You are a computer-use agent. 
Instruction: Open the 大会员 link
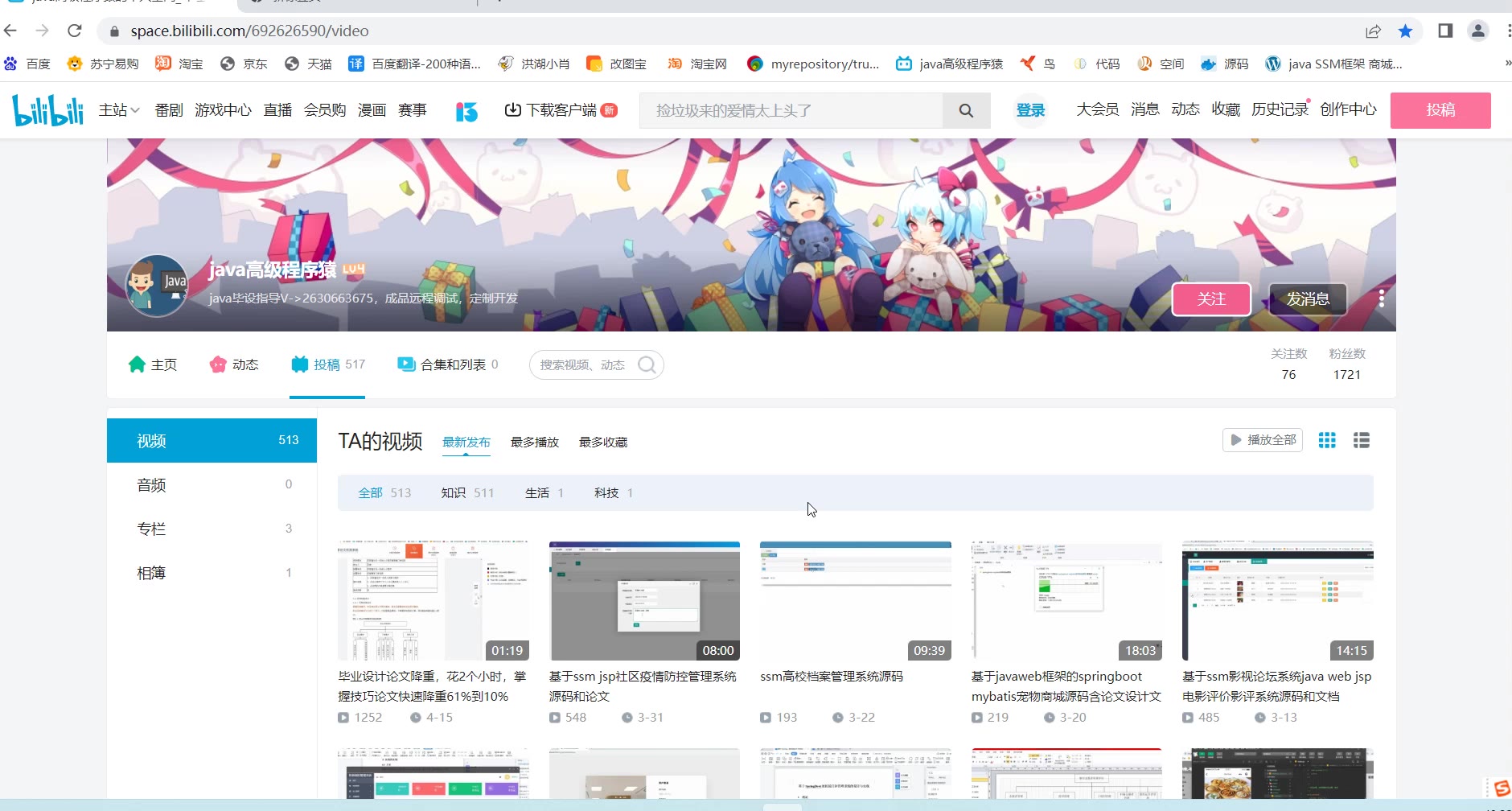1098,109
